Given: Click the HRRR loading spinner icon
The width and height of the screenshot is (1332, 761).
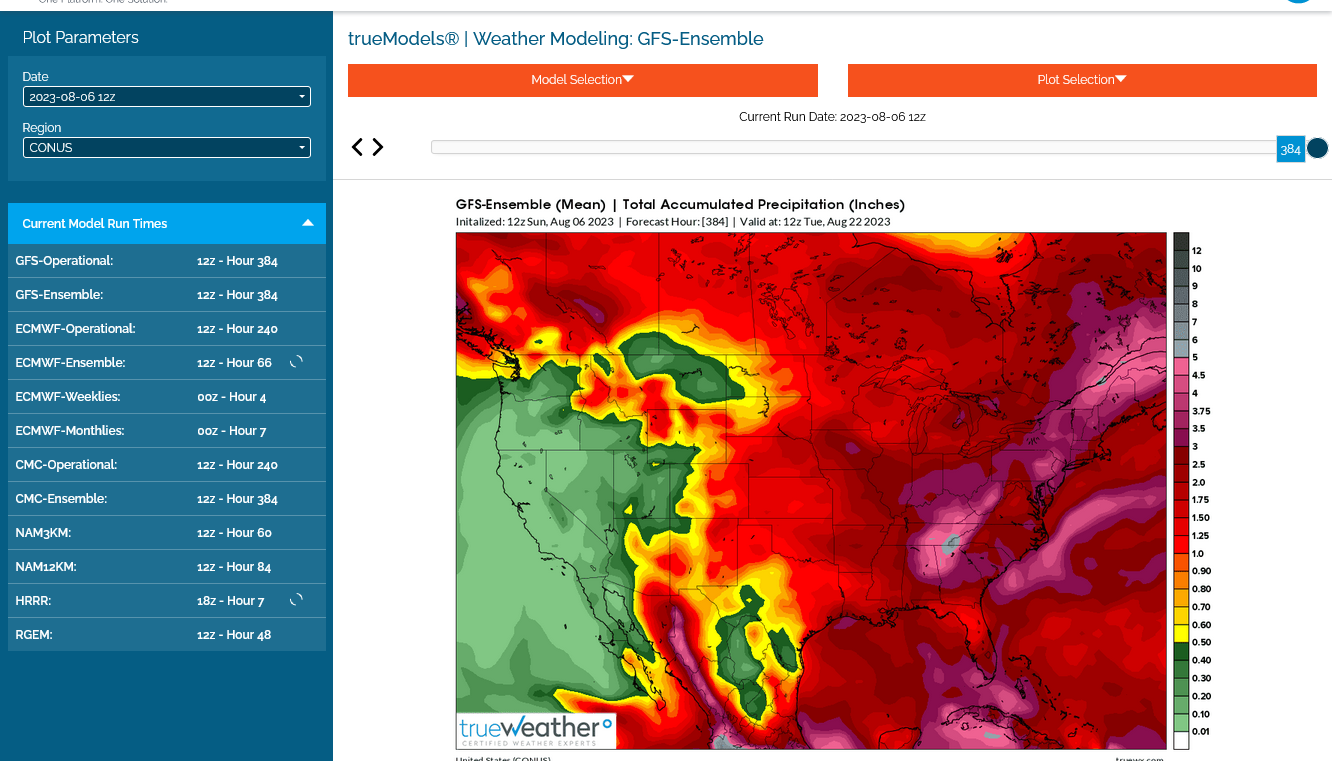Looking at the screenshot, I should click(296, 600).
